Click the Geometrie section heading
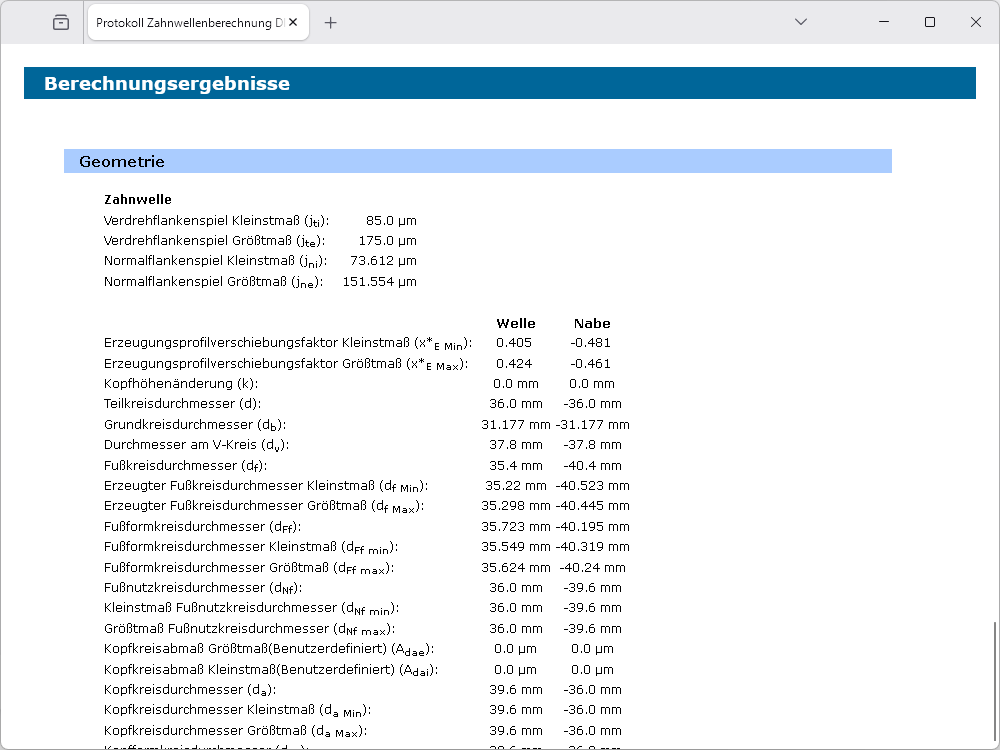This screenshot has height=750, width=1000. coord(122,161)
